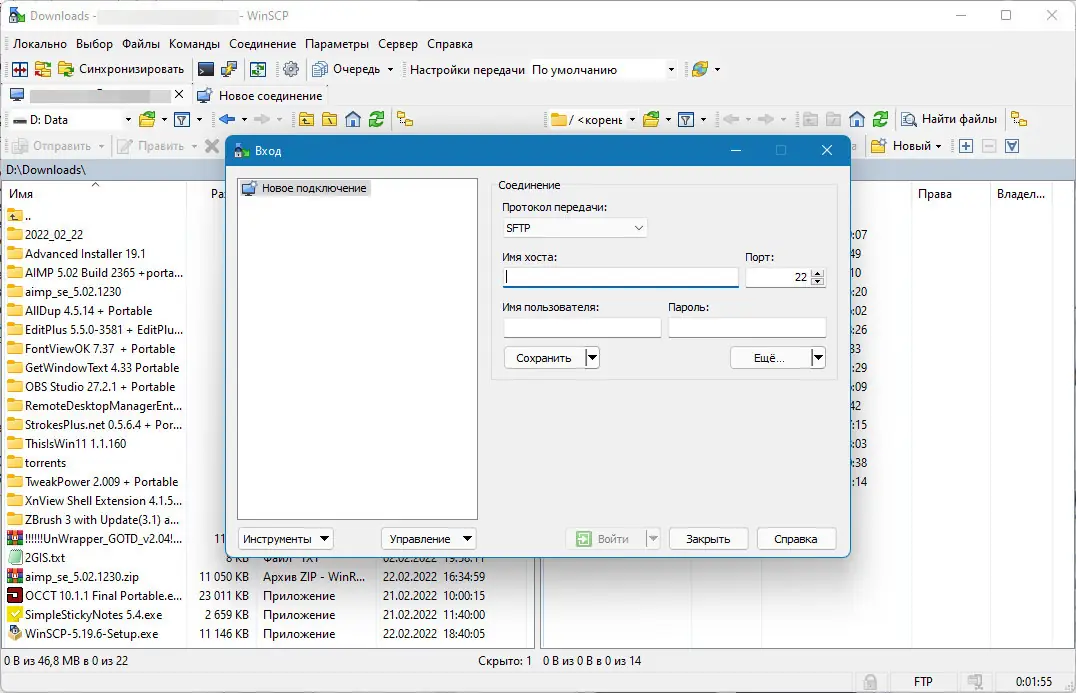Open the Команды menu
Screen dimensions: 1076x693
194,44
